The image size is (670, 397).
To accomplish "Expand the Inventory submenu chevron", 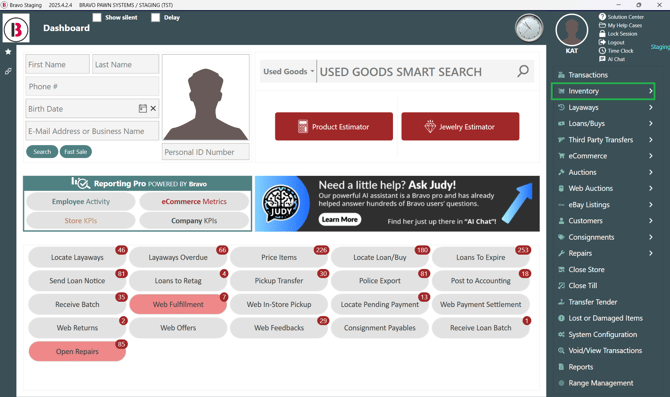I will click(x=650, y=91).
